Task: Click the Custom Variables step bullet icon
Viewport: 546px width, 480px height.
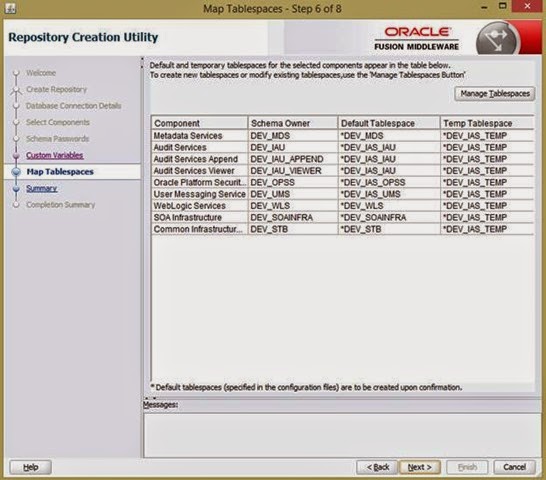Action: (16, 155)
